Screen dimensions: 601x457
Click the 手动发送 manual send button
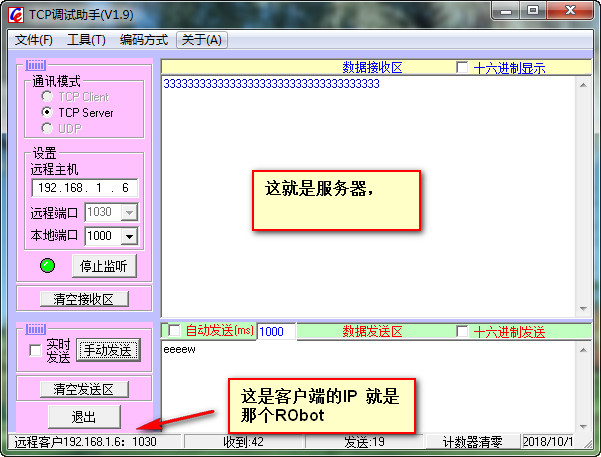[x=109, y=350]
